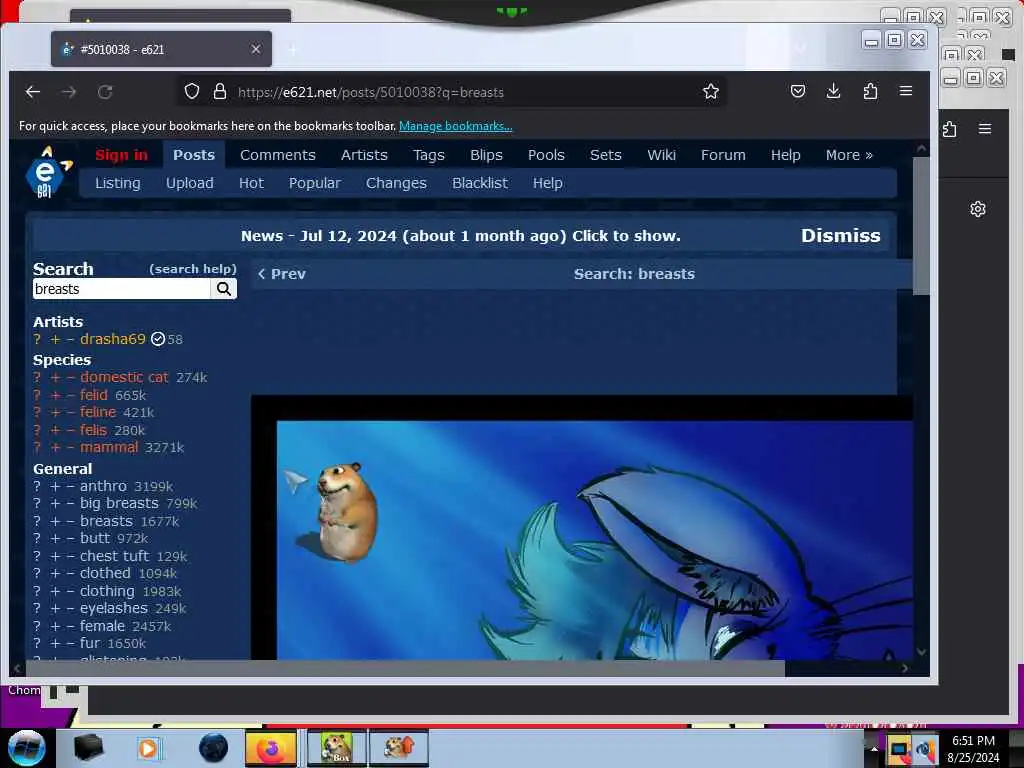
Task: Click the Listing submenu link
Action: coord(118,183)
